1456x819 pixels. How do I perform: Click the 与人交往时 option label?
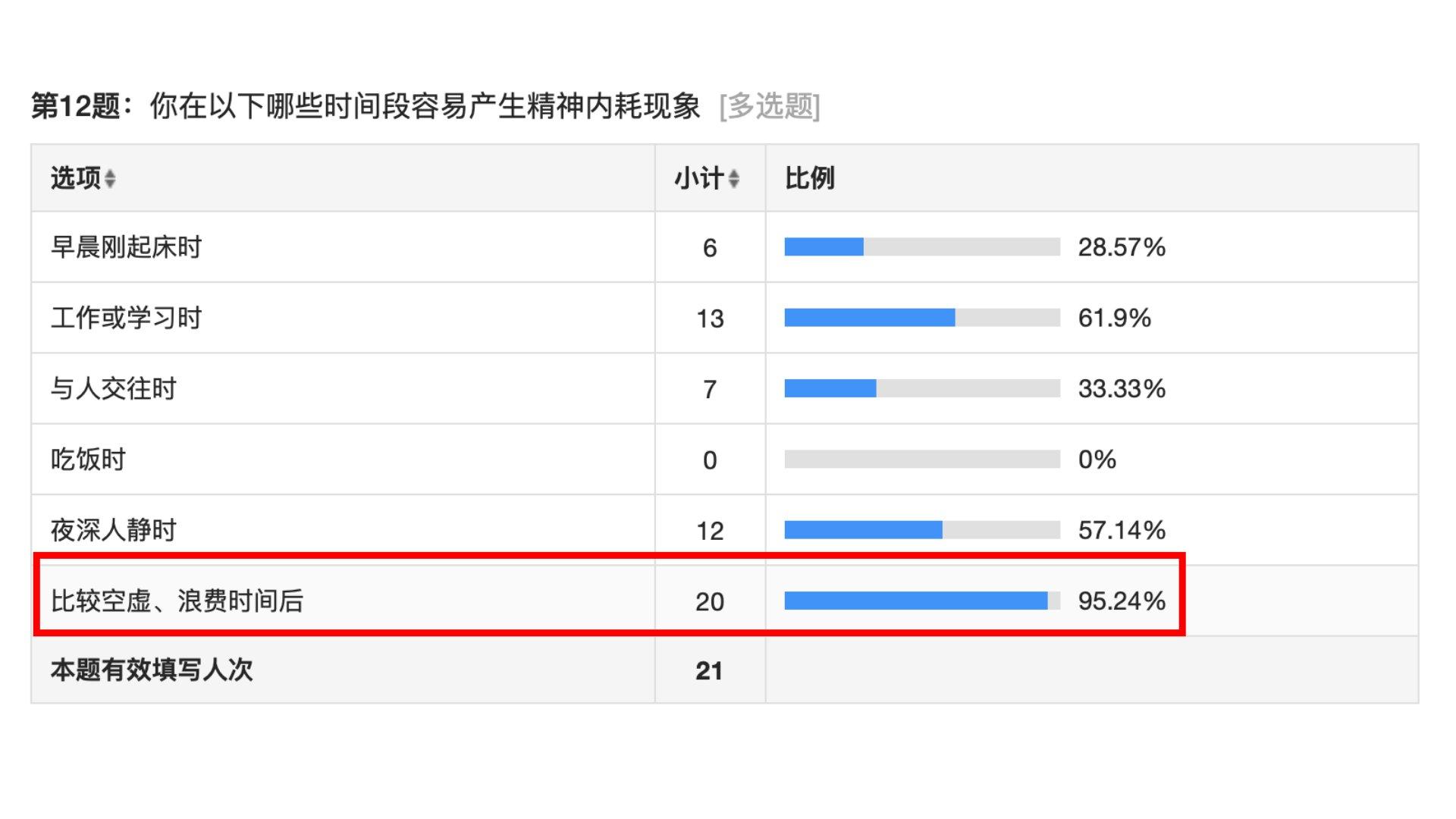113,388
